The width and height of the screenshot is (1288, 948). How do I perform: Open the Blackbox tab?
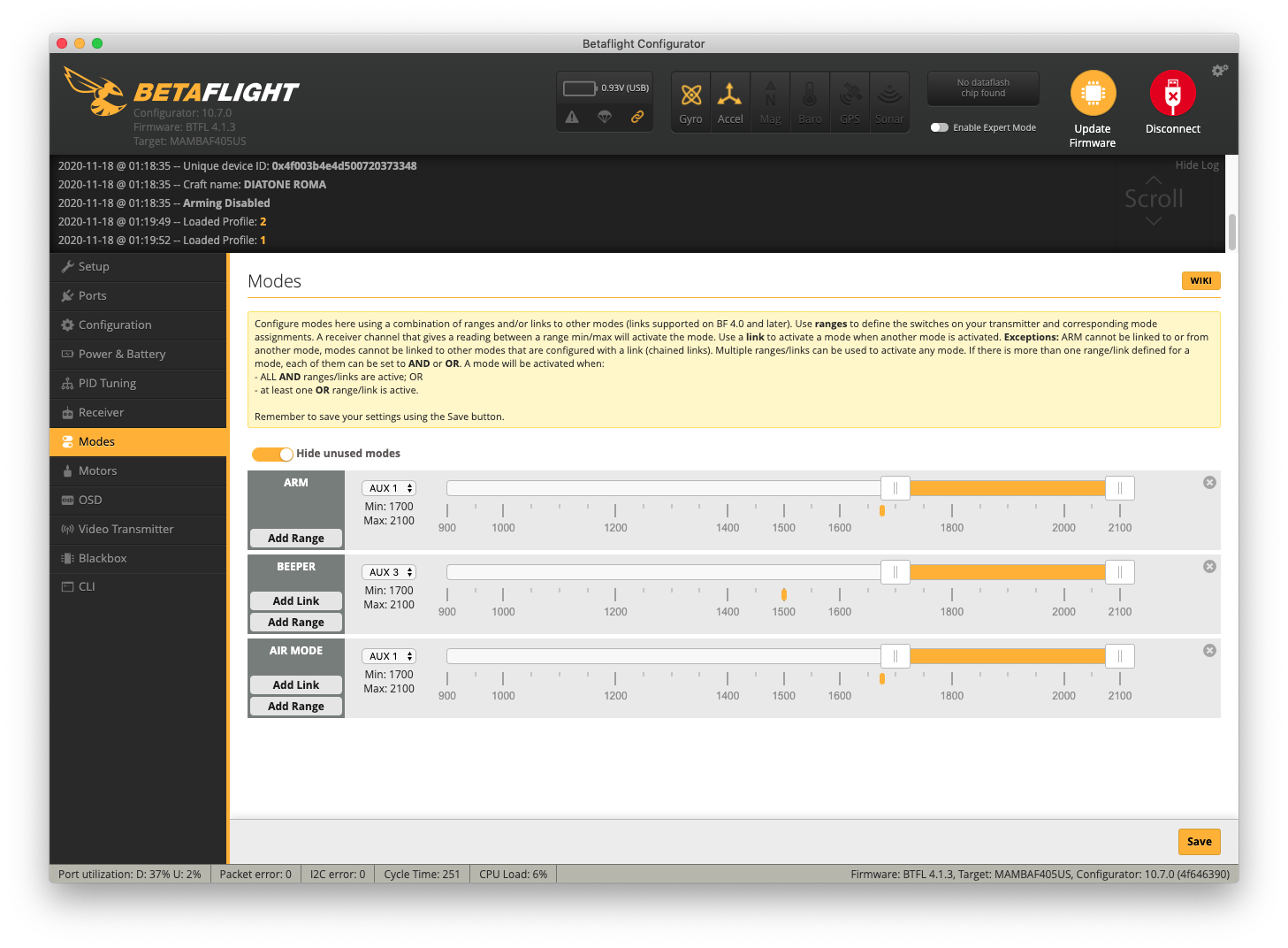click(x=139, y=558)
